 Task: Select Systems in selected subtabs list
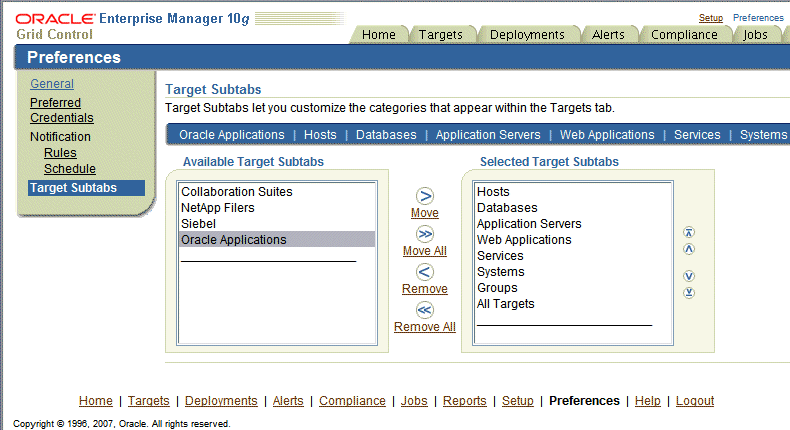point(573,272)
